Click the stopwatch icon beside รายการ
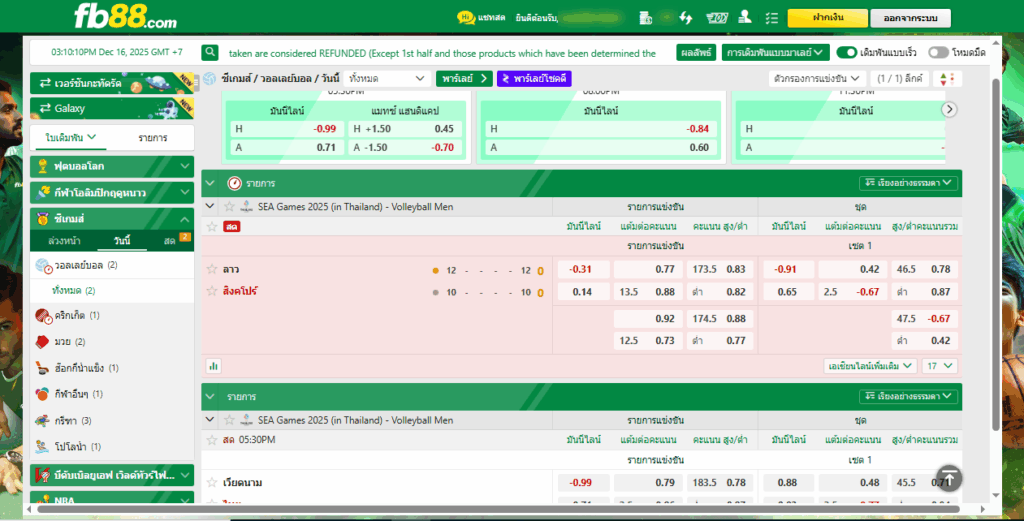Screen dimensions: 1024x521 point(234,183)
